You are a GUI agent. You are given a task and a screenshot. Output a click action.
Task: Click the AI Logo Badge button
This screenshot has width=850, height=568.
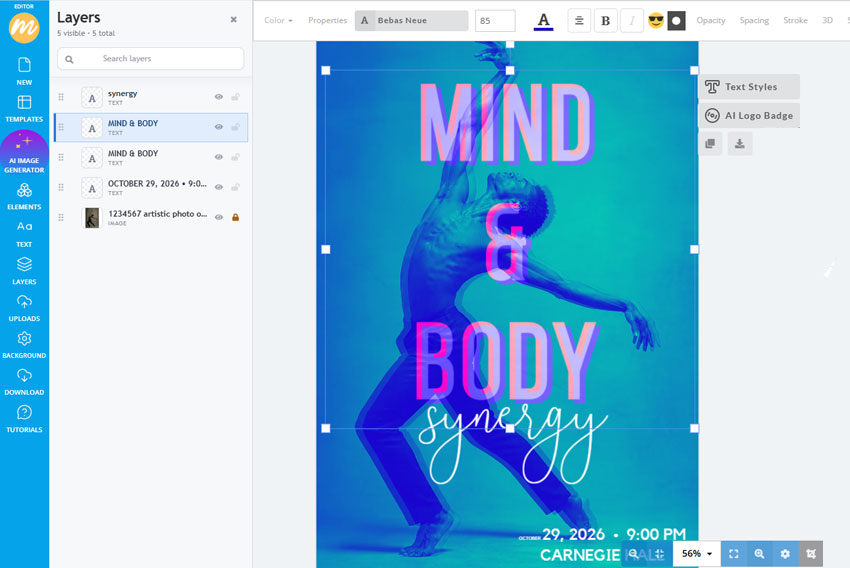coord(749,115)
